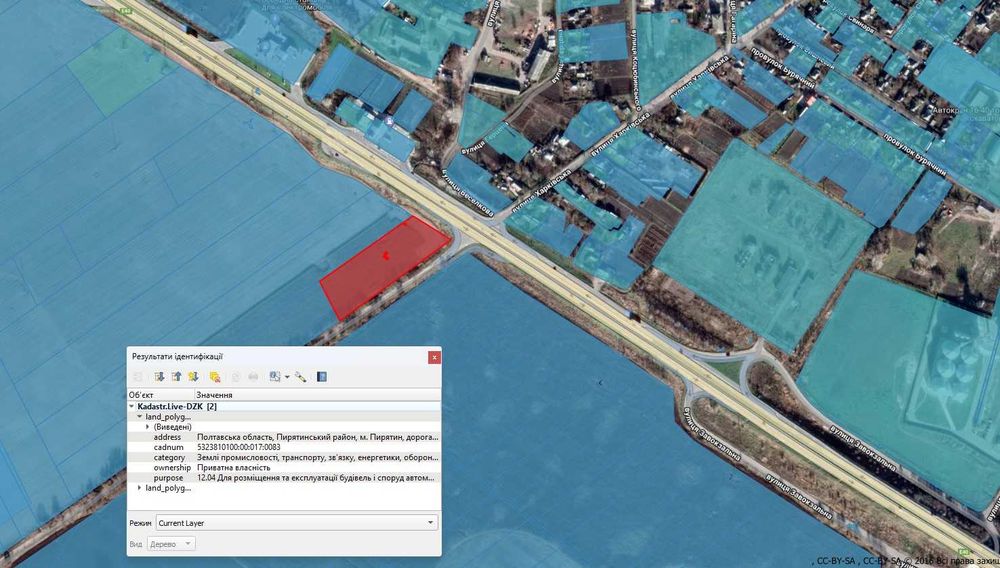Open the Вид Дерево dropdown
Viewport: 1000px width, 568px height.
coord(172,544)
